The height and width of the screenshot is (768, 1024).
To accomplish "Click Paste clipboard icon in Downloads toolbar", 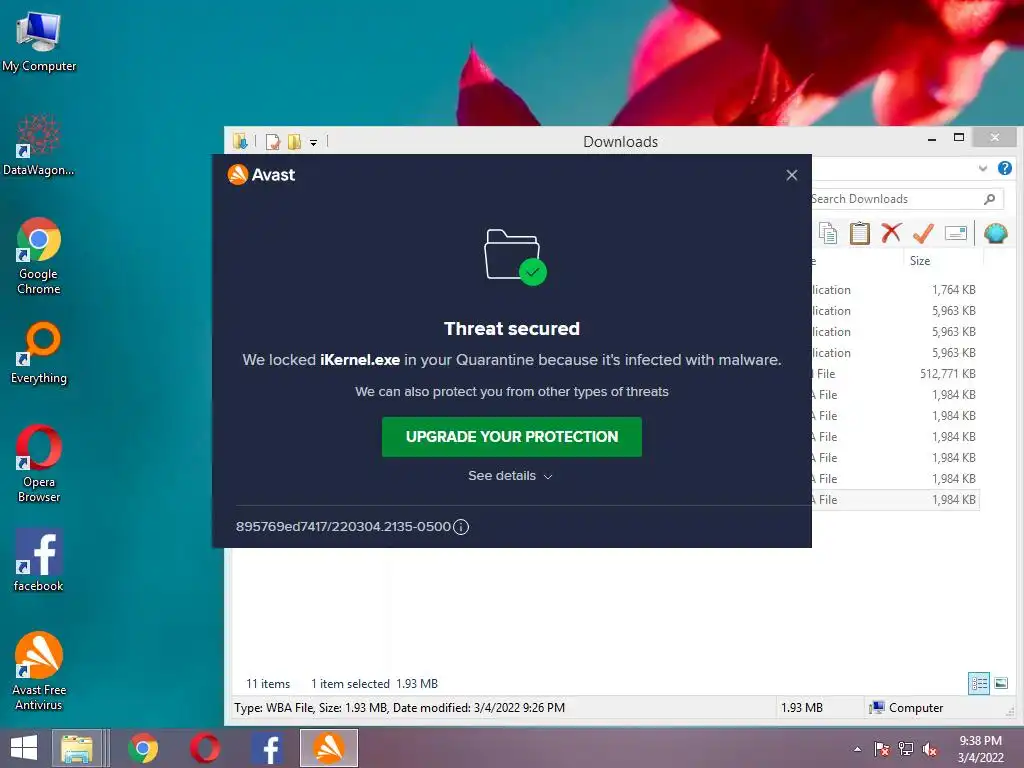I will (859, 233).
